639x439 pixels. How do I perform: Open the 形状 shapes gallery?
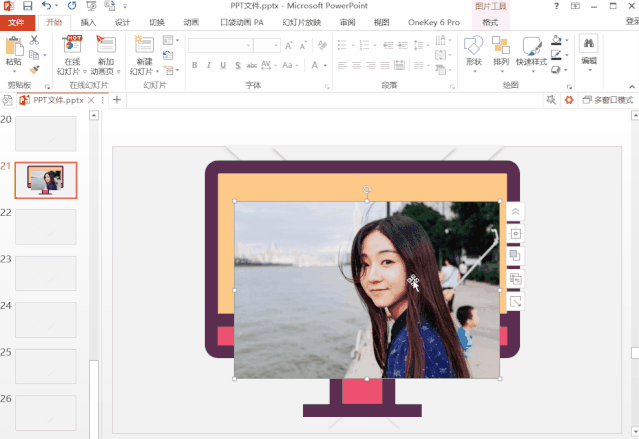[x=474, y=50]
